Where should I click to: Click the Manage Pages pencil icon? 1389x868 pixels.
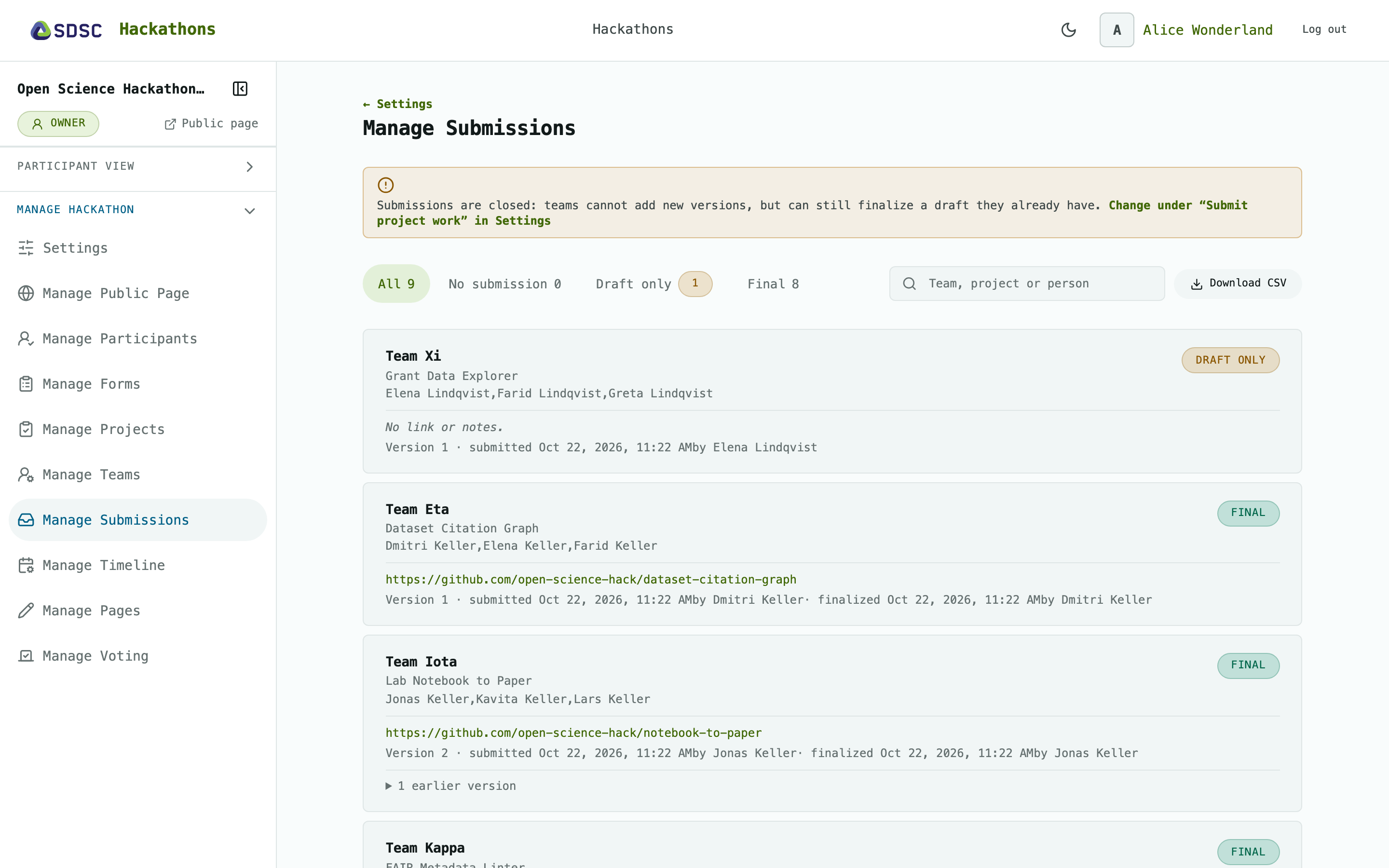[26, 611]
